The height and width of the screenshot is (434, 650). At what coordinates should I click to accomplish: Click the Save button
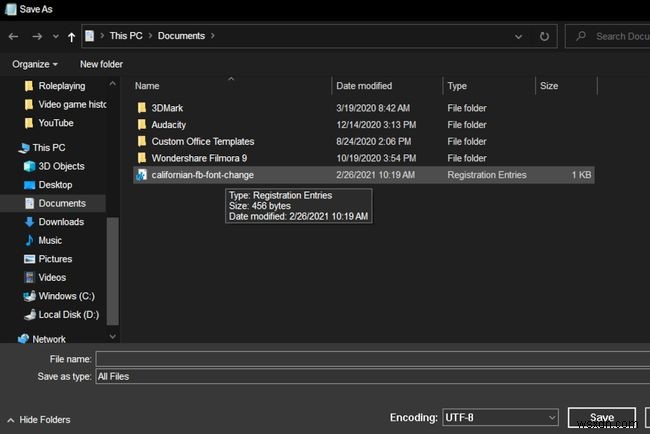point(601,417)
